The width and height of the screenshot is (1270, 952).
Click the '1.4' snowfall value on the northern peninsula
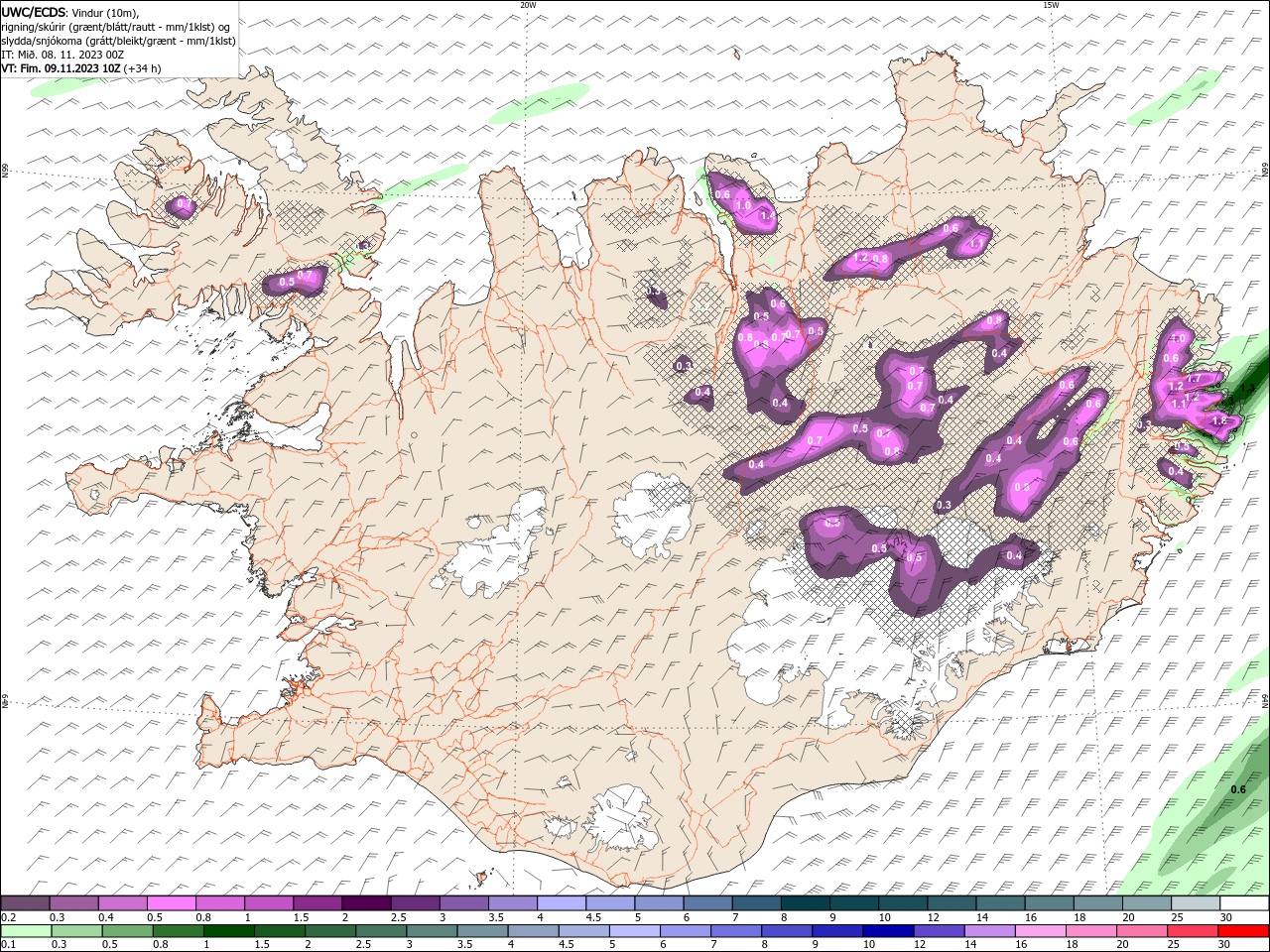click(x=767, y=215)
